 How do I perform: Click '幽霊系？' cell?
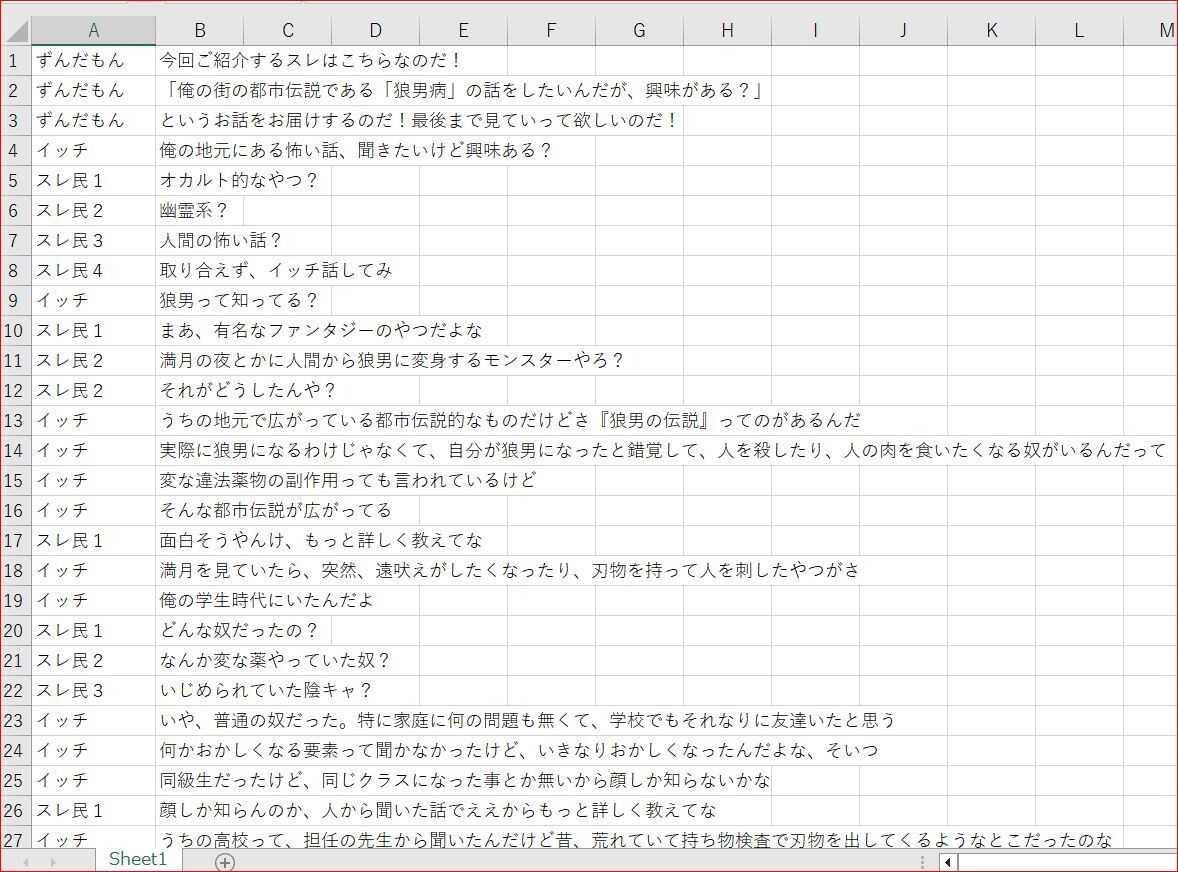pos(193,210)
